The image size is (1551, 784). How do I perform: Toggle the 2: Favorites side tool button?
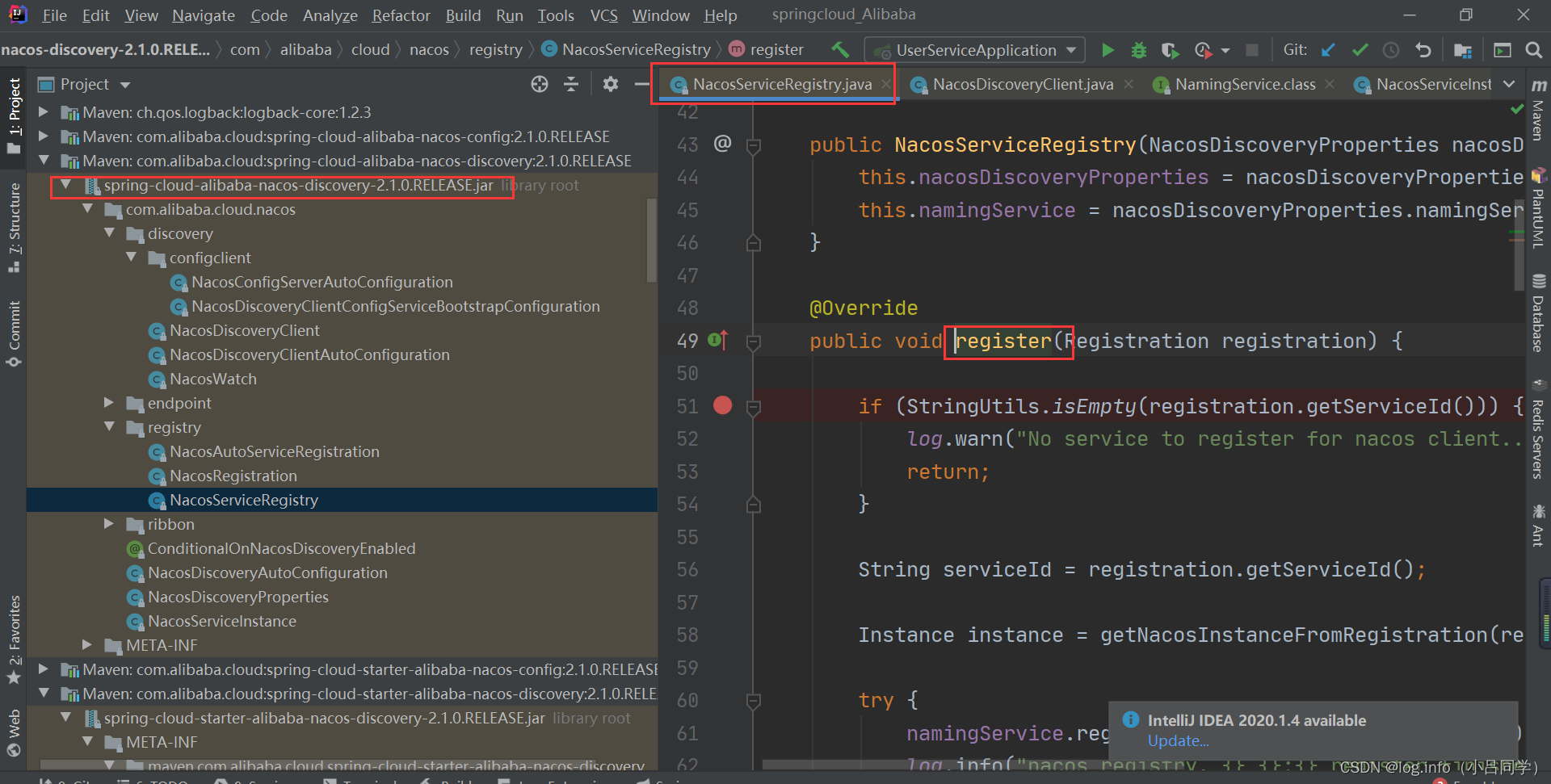coord(14,640)
